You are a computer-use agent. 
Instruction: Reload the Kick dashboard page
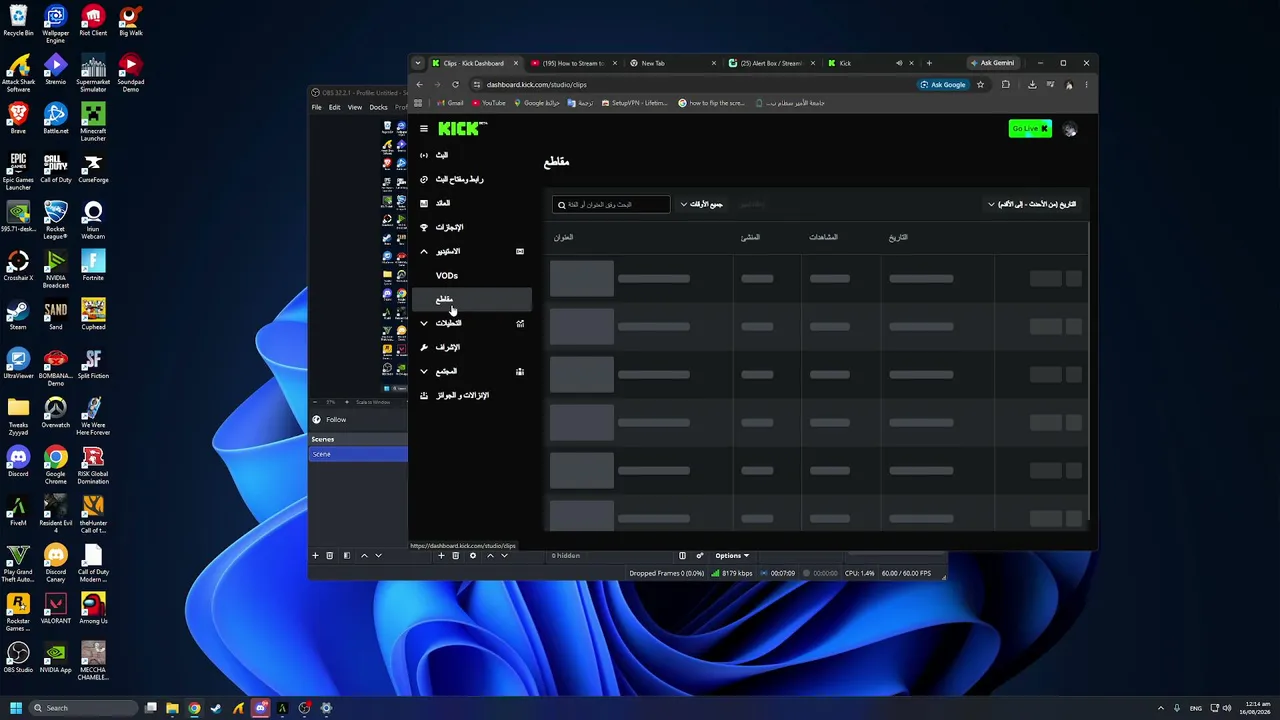pos(455,85)
